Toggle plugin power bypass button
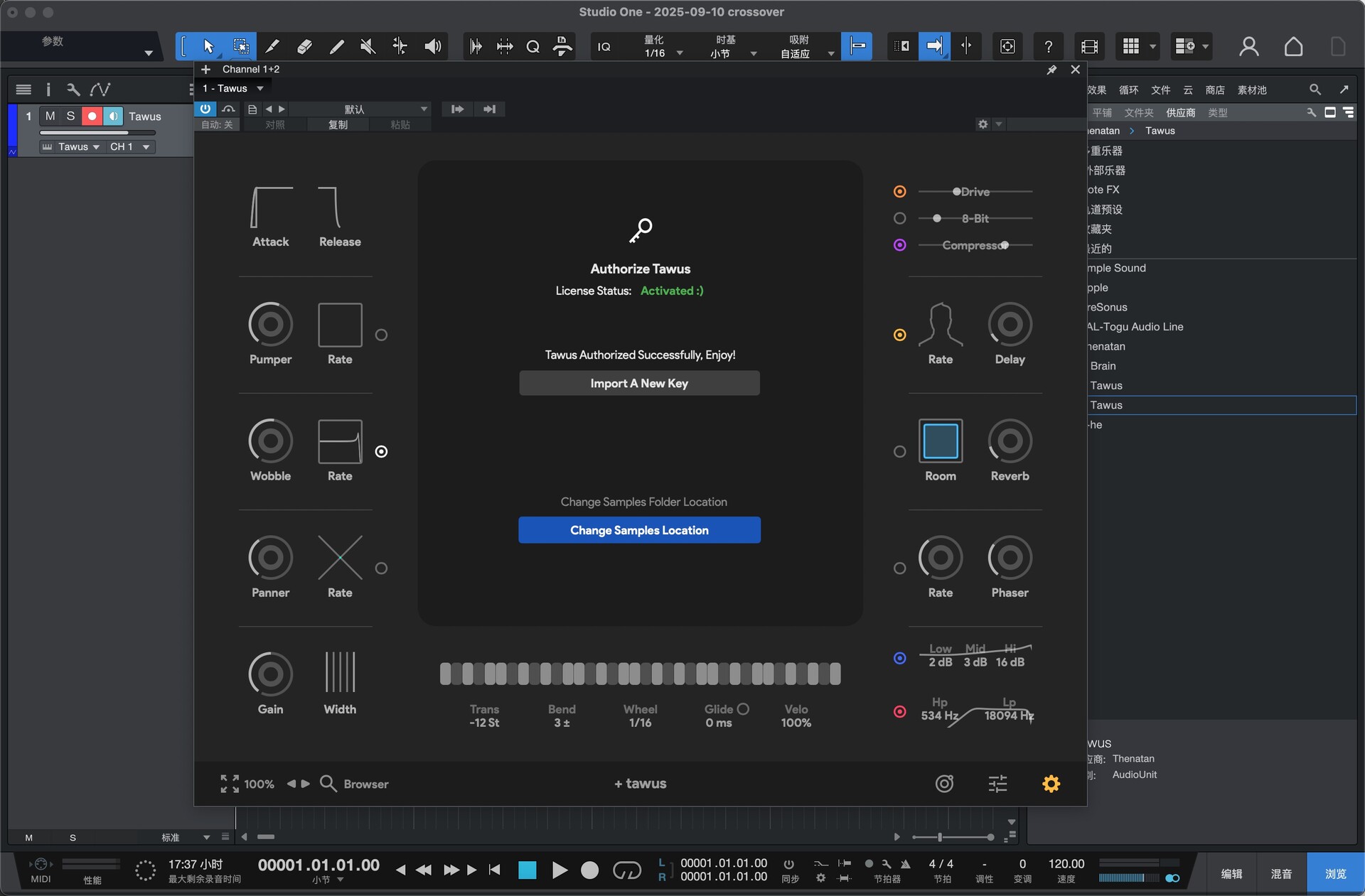The width and height of the screenshot is (1365, 896). pyautogui.click(x=205, y=109)
